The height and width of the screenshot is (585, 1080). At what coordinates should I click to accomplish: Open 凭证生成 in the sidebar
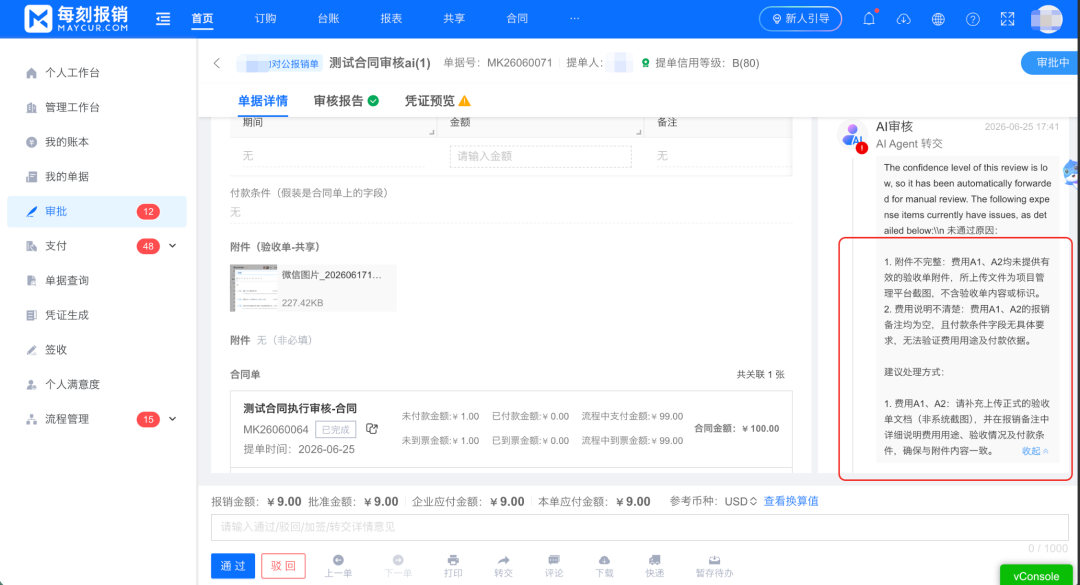pos(67,315)
